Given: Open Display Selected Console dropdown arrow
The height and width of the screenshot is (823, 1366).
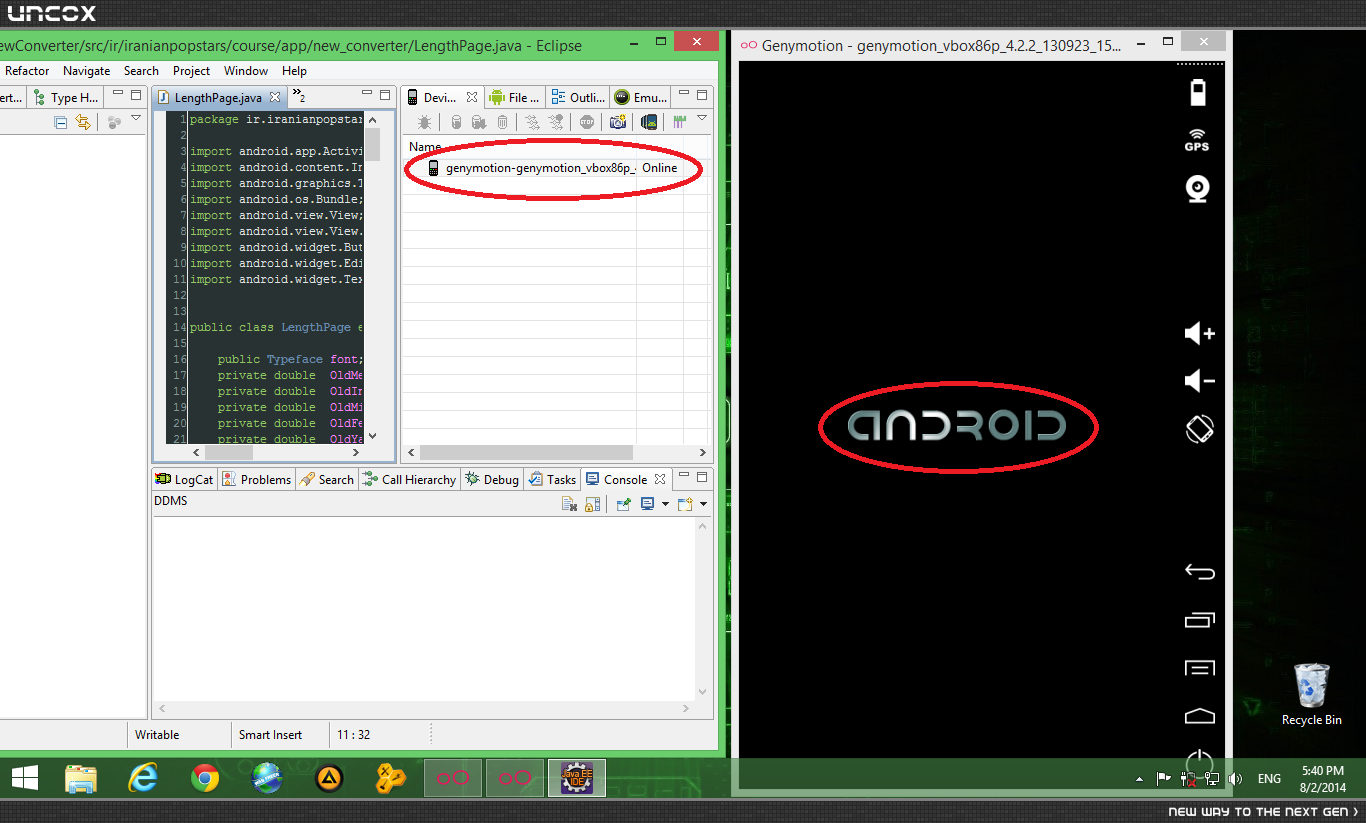Looking at the screenshot, I should click(664, 504).
